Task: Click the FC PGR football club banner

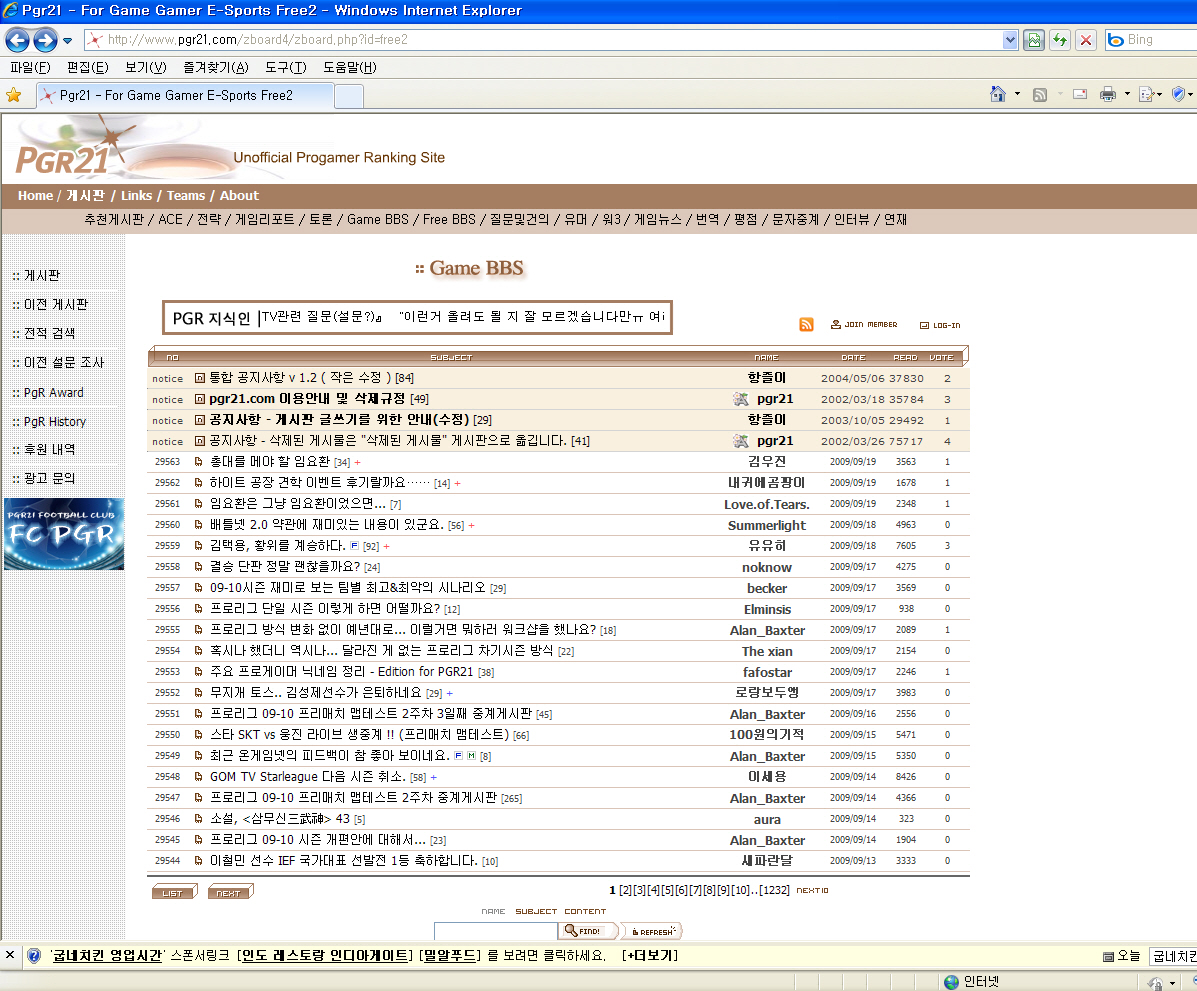Action: point(64,534)
